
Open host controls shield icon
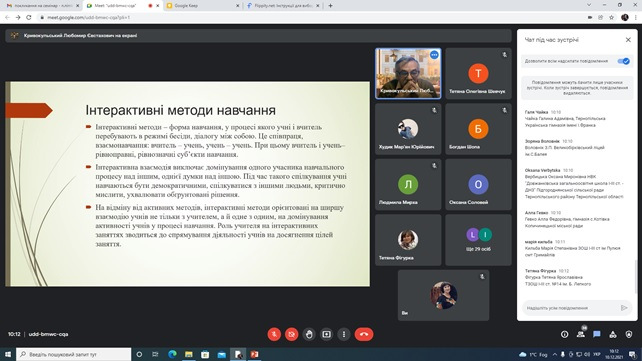pos(629,334)
